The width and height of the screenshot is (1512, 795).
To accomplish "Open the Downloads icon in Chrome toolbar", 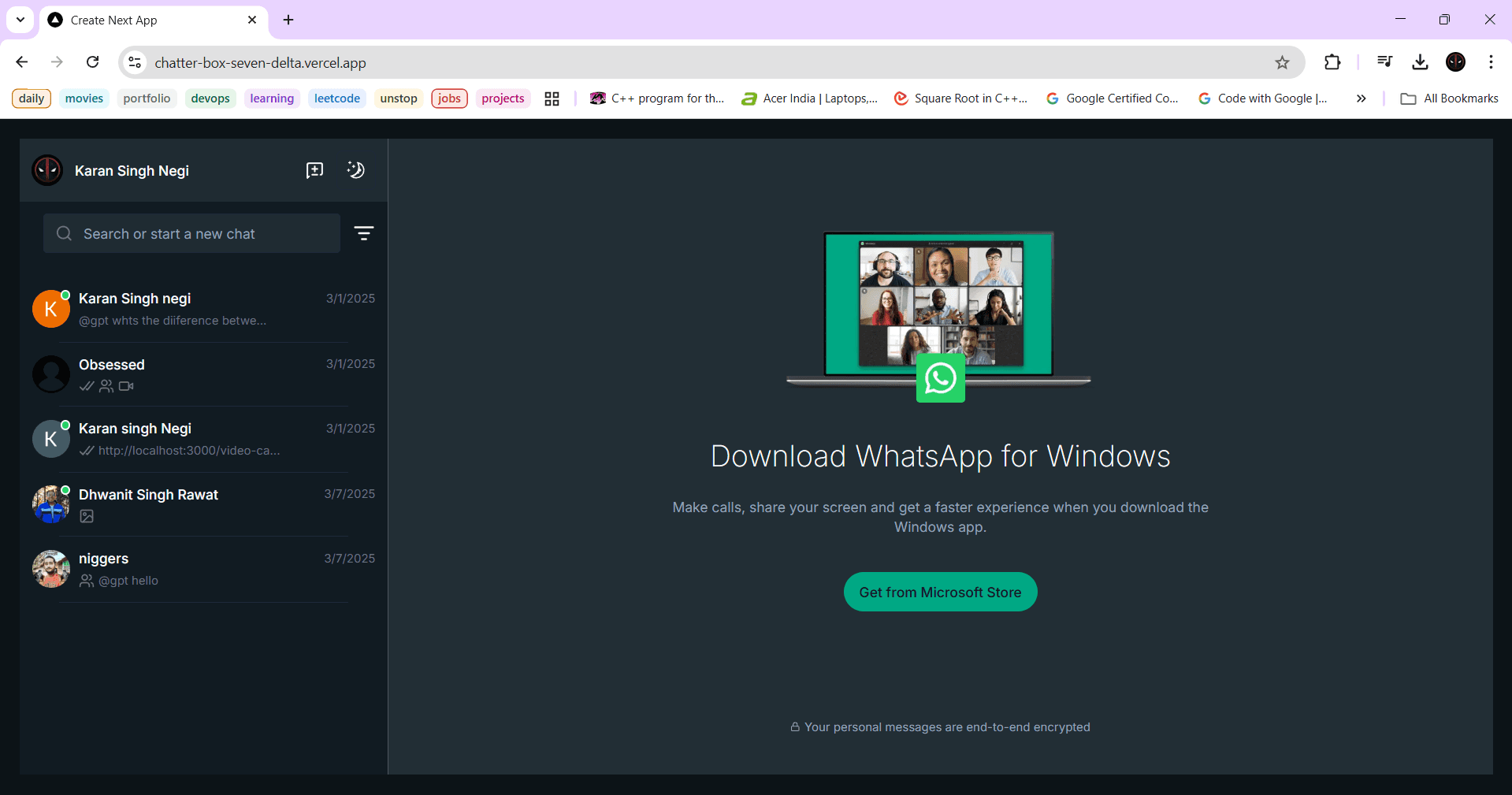I will [x=1420, y=62].
